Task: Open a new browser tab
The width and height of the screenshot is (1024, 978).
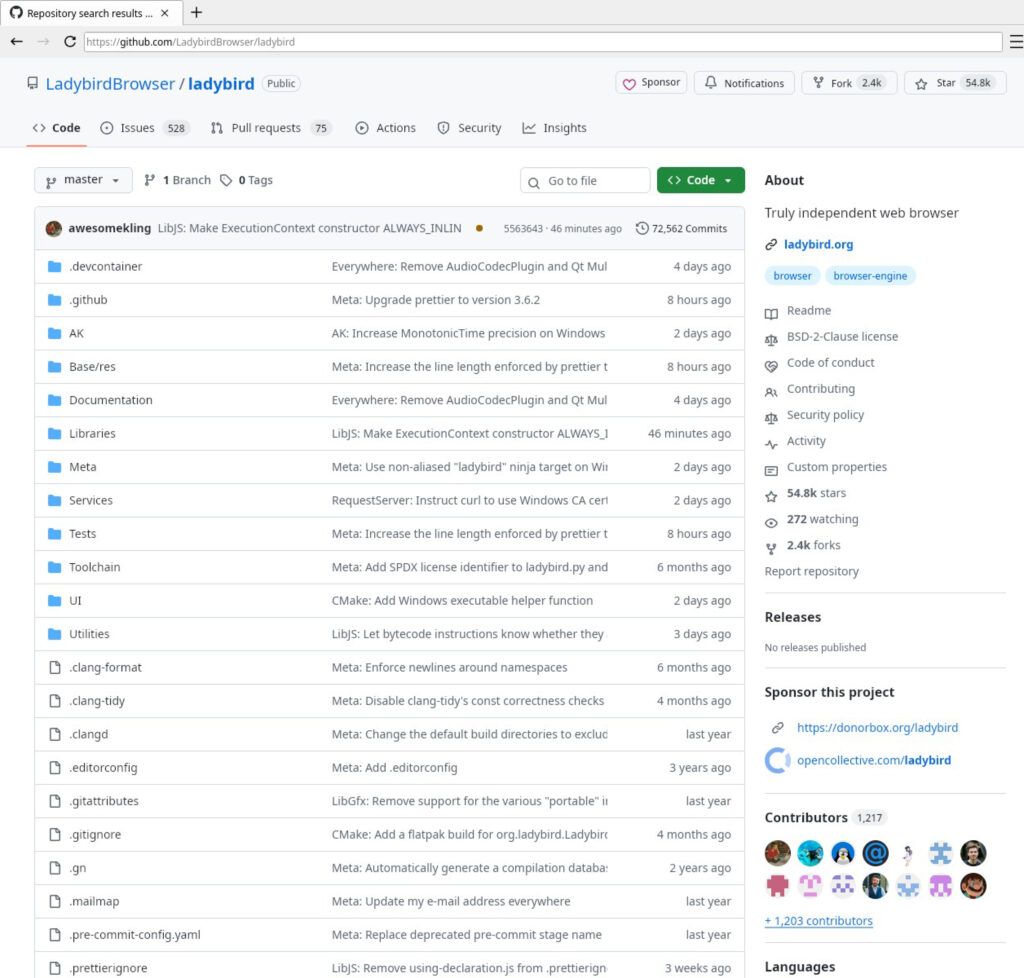Action: coord(196,12)
